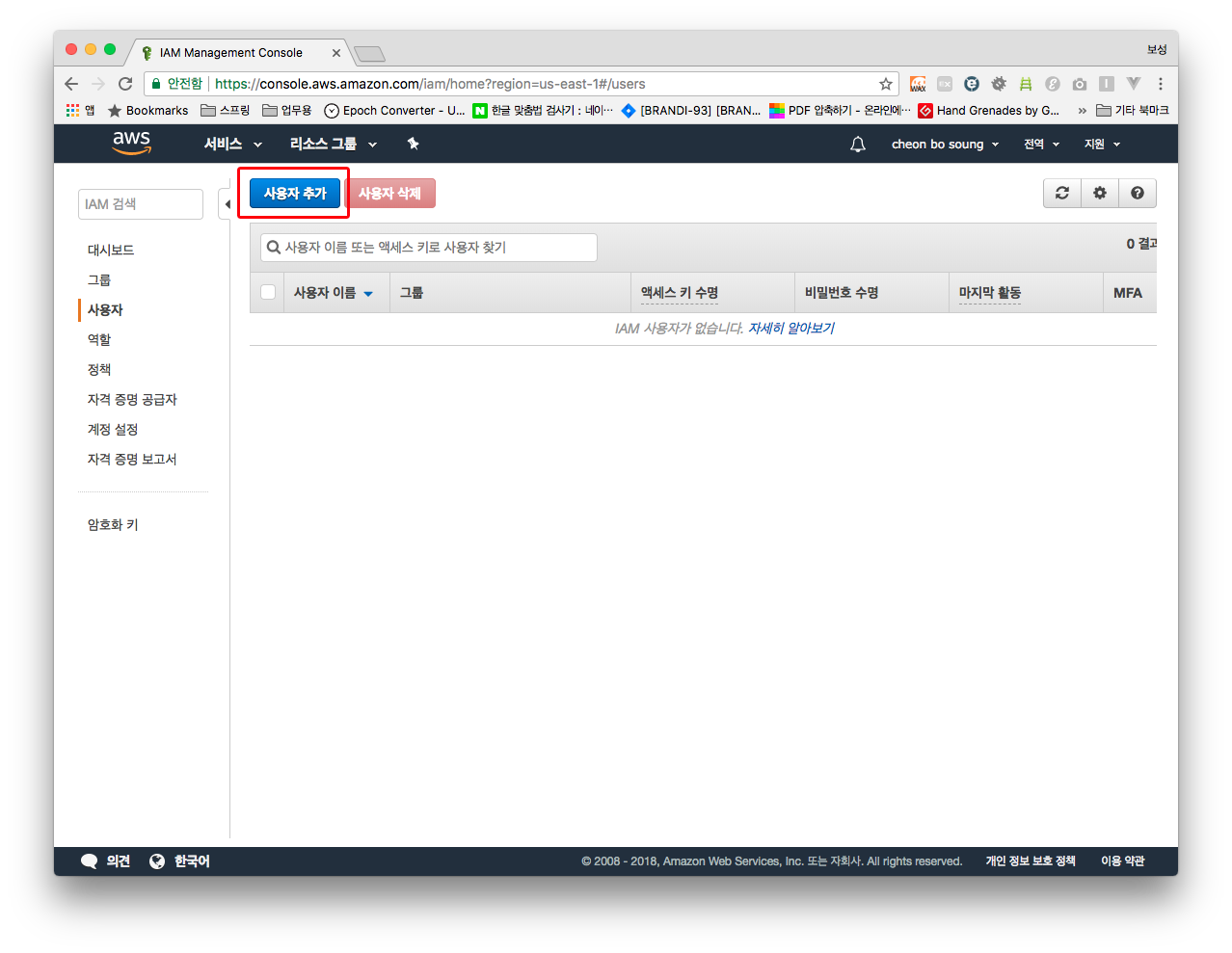Image resolution: width=1232 pixels, height=953 pixels.
Task: Open cheon bo soung account menu
Action: tap(944, 145)
